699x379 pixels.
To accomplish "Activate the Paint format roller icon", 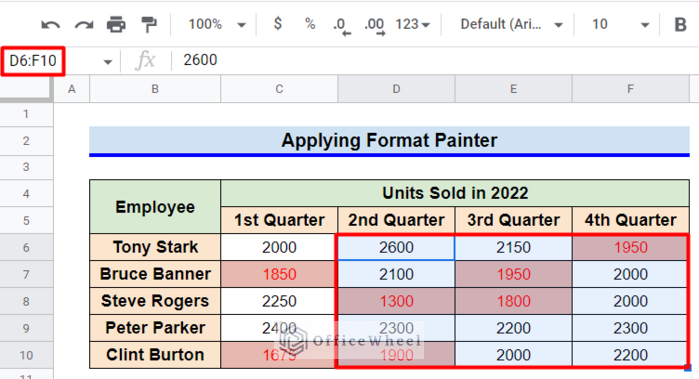I will (149, 24).
